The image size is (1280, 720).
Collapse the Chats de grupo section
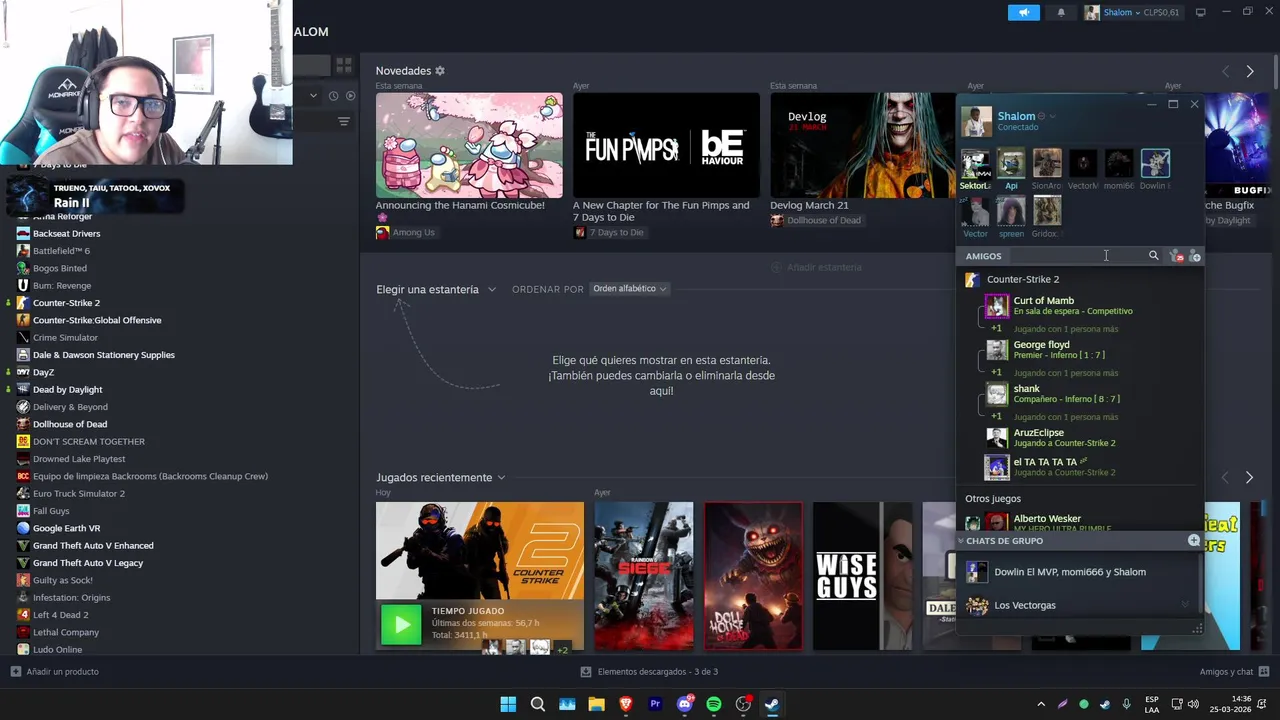tap(961, 541)
